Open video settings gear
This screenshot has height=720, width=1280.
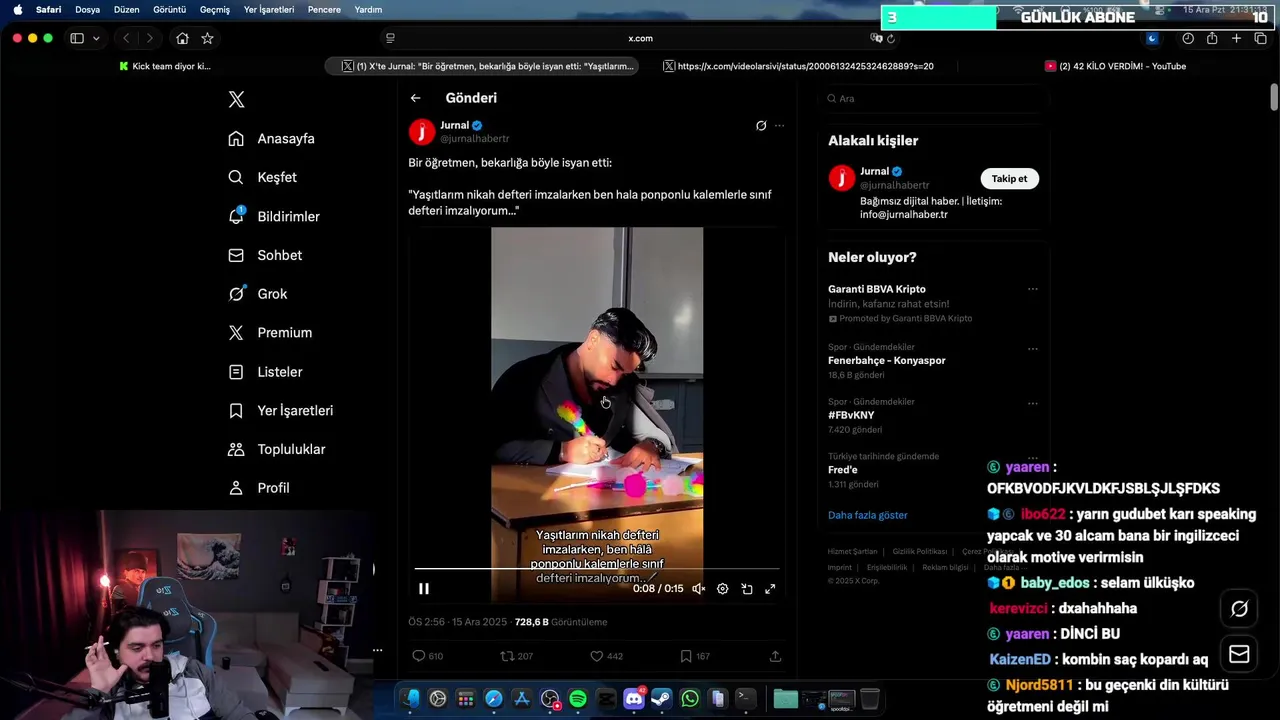(x=723, y=589)
